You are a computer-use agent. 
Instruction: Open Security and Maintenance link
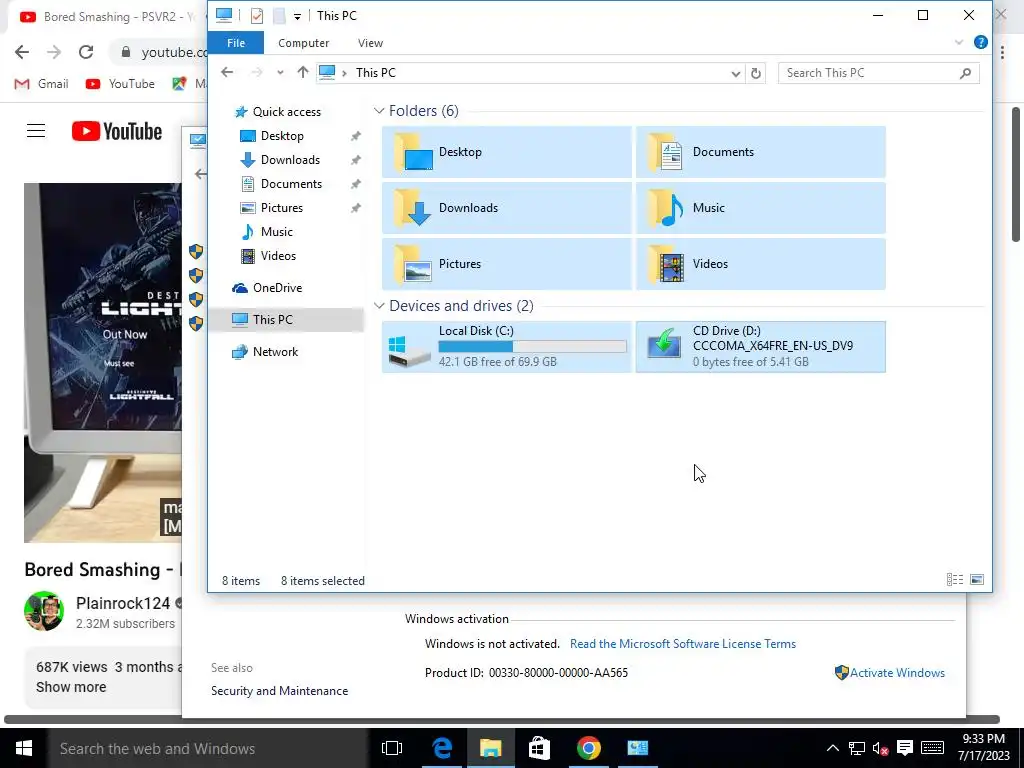click(280, 691)
